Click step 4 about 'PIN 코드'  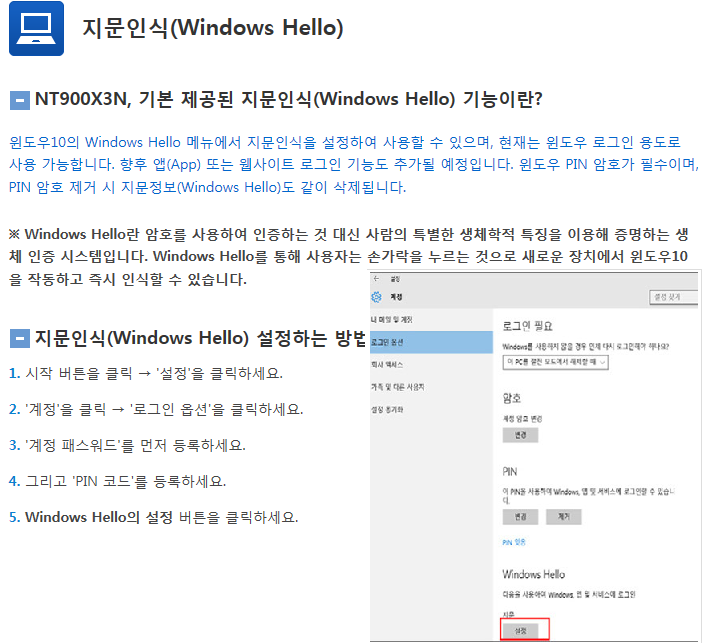pyautogui.click(x=117, y=481)
